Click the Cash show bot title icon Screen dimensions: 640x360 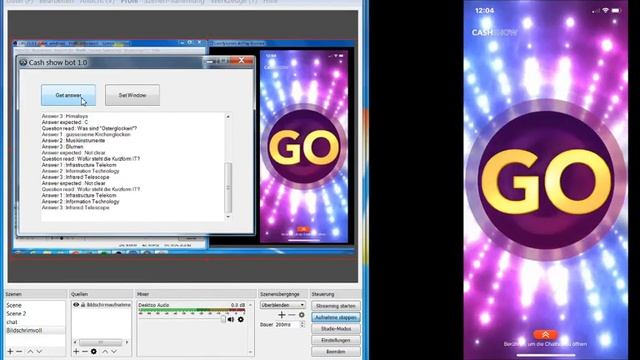(x=23, y=62)
